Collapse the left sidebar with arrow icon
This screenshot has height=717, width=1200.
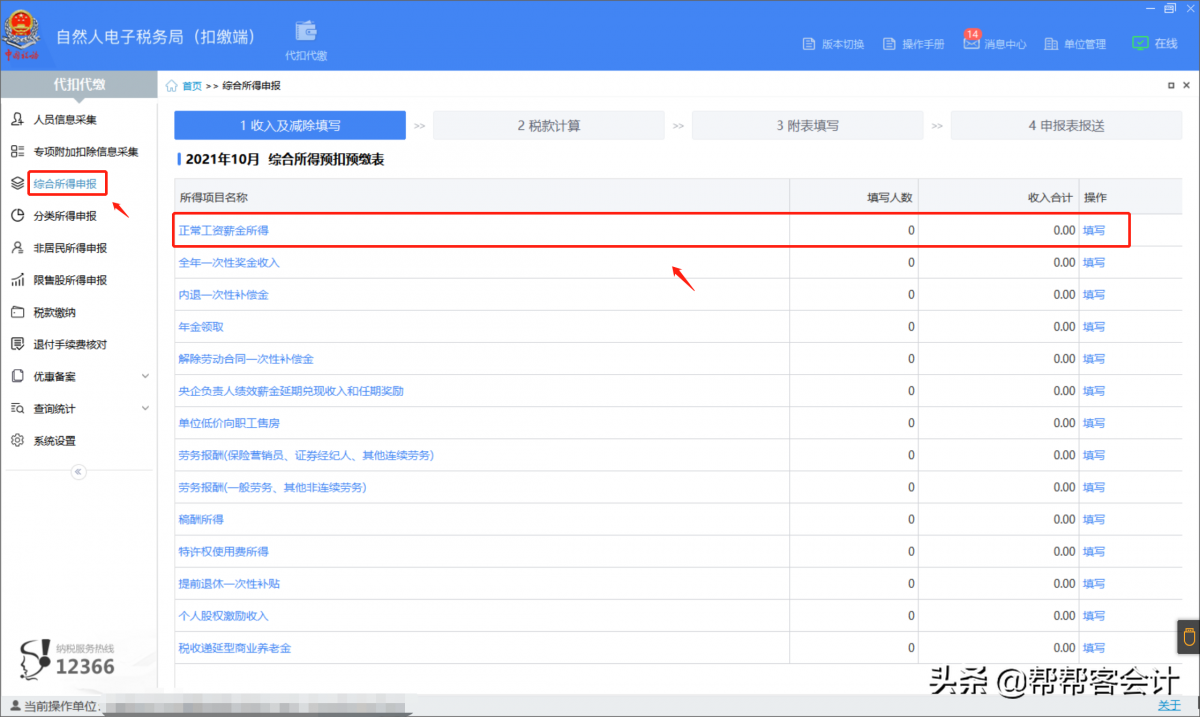coord(79,472)
